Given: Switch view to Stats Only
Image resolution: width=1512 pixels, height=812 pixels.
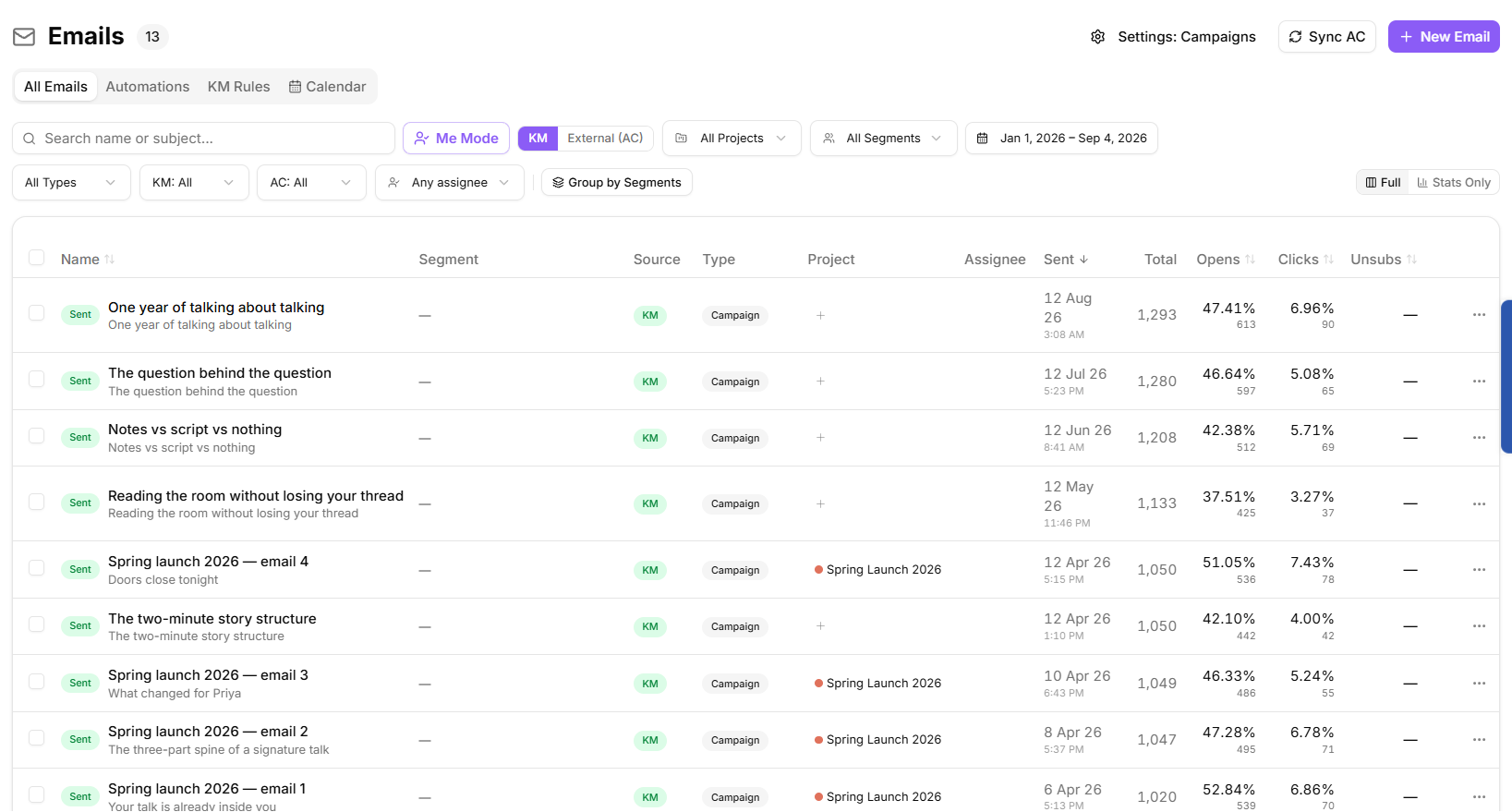Looking at the screenshot, I should [x=1454, y=183].
